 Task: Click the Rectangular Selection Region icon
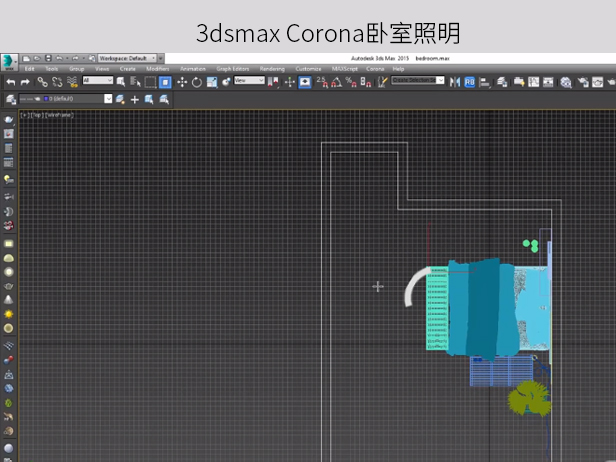[x=150, y=82]
